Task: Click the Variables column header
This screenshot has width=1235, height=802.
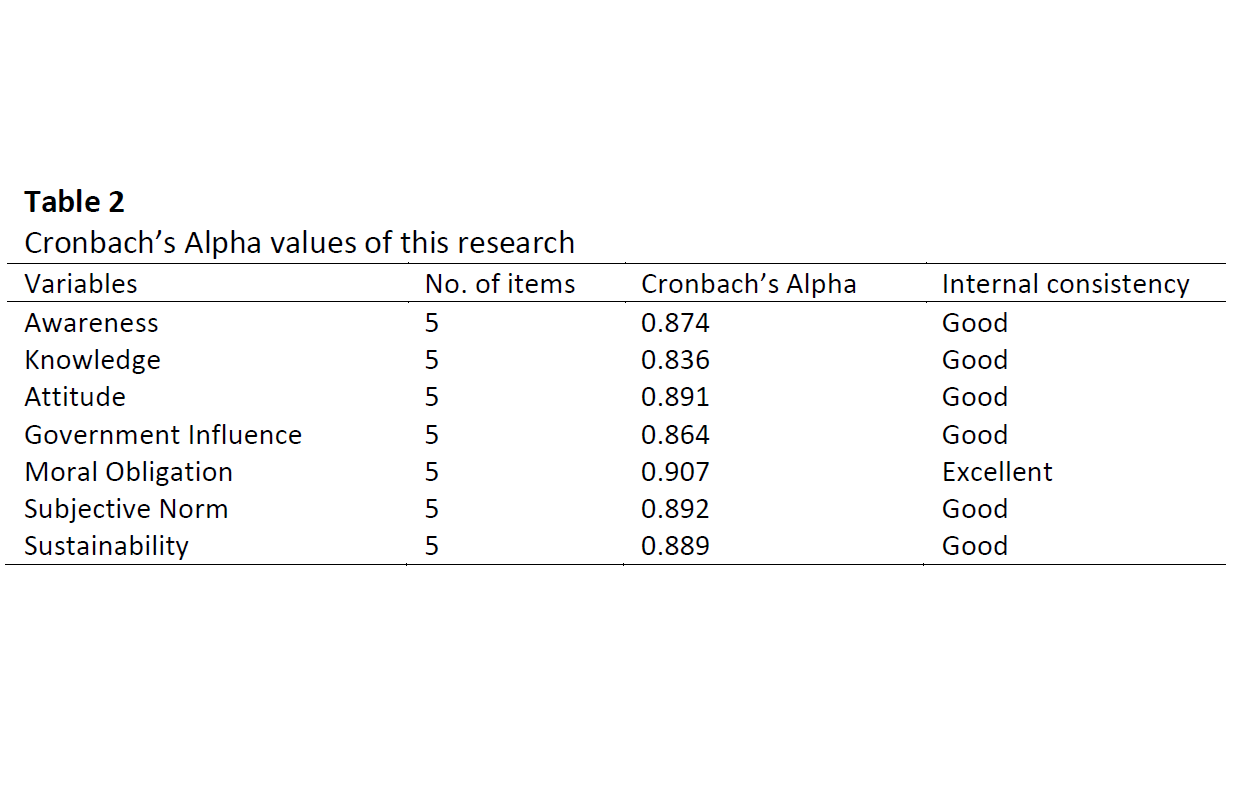Action: [81, 284]
